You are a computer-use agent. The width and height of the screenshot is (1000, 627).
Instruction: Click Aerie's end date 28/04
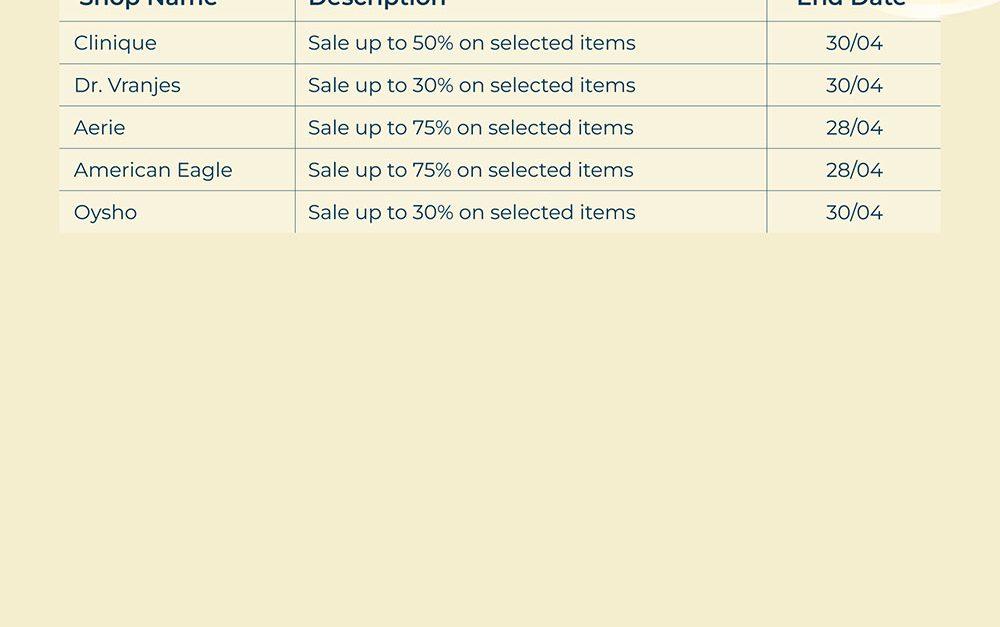click(854, 128)
